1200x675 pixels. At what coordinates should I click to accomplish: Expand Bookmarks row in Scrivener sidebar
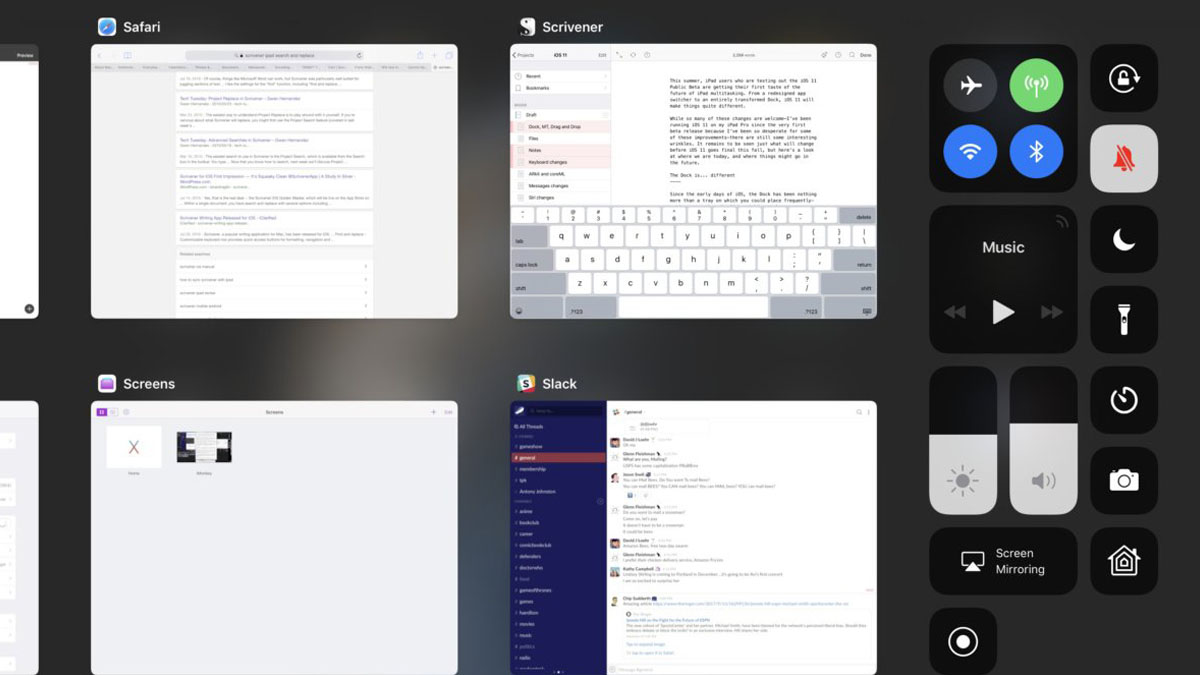point(560,88)
